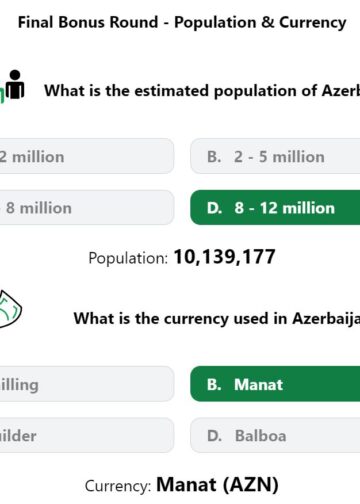The width and height of the screenshot is (360, 504).
Task: Click the currency banknote icon
Action: pos(10,310)
